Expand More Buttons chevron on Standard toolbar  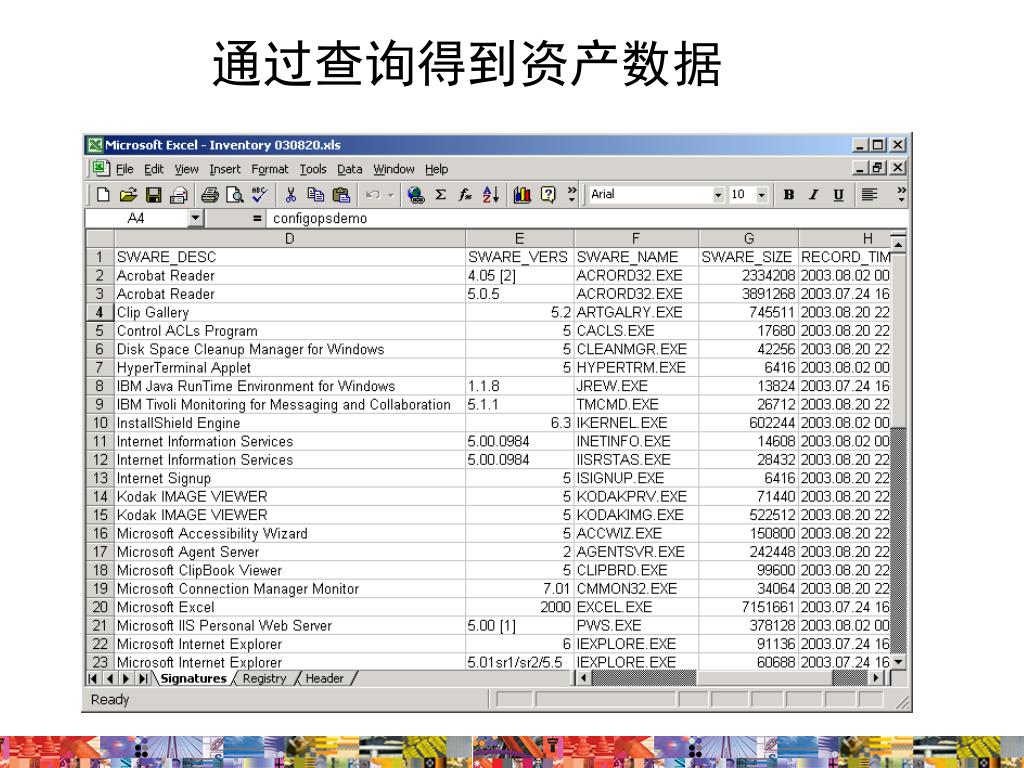(572, 194)
